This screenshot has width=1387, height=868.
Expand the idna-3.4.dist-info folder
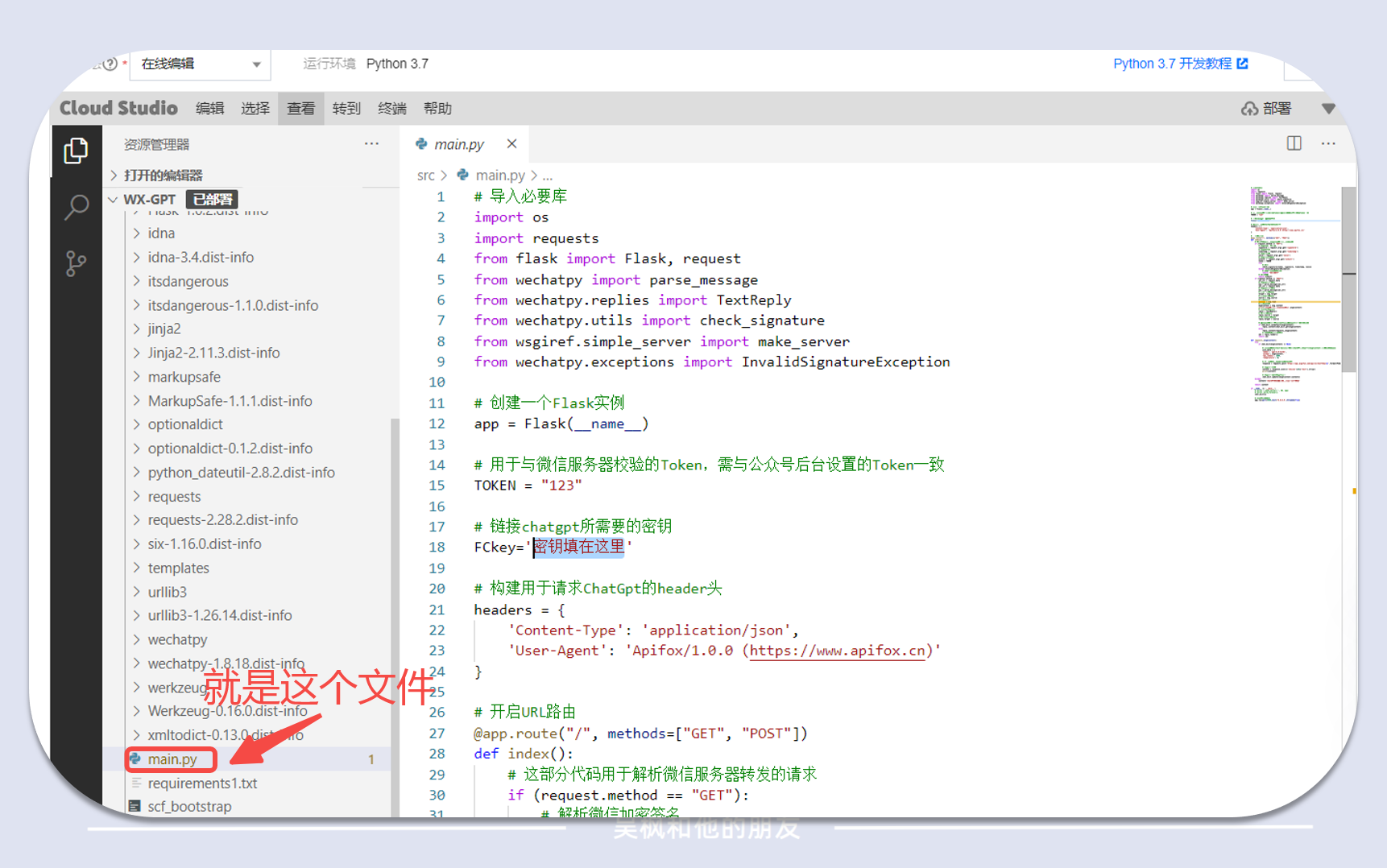[x=201, y=257]
